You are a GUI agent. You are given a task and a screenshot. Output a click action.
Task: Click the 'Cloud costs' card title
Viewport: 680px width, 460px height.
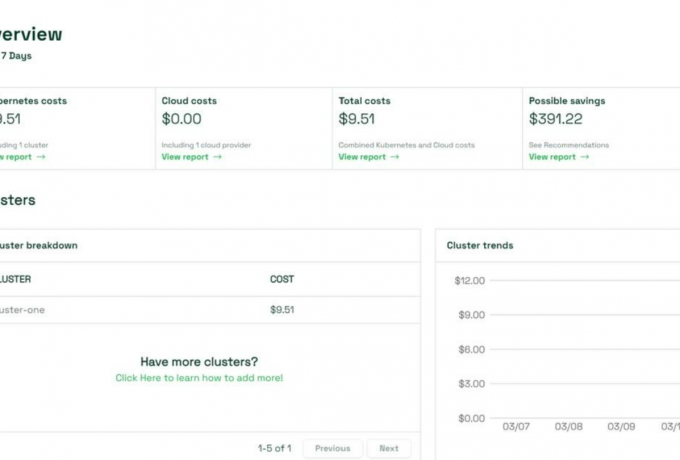coord(189,101)
